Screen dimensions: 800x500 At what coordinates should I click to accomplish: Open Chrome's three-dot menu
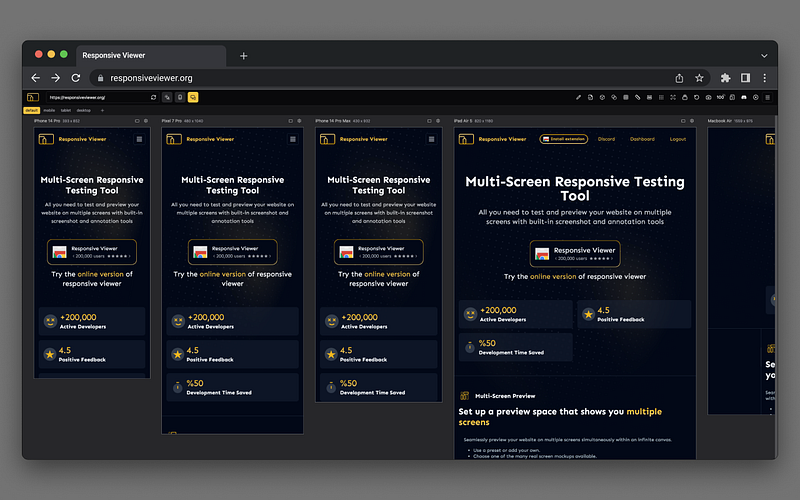764,78
